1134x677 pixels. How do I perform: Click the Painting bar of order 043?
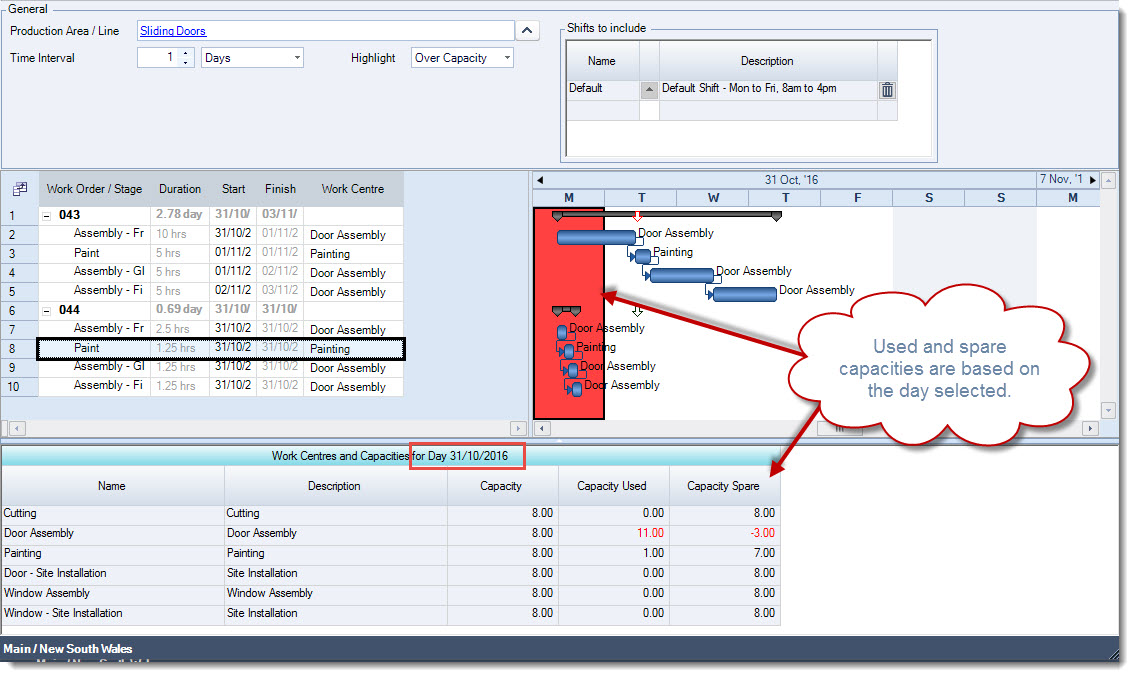coord(642,256)
